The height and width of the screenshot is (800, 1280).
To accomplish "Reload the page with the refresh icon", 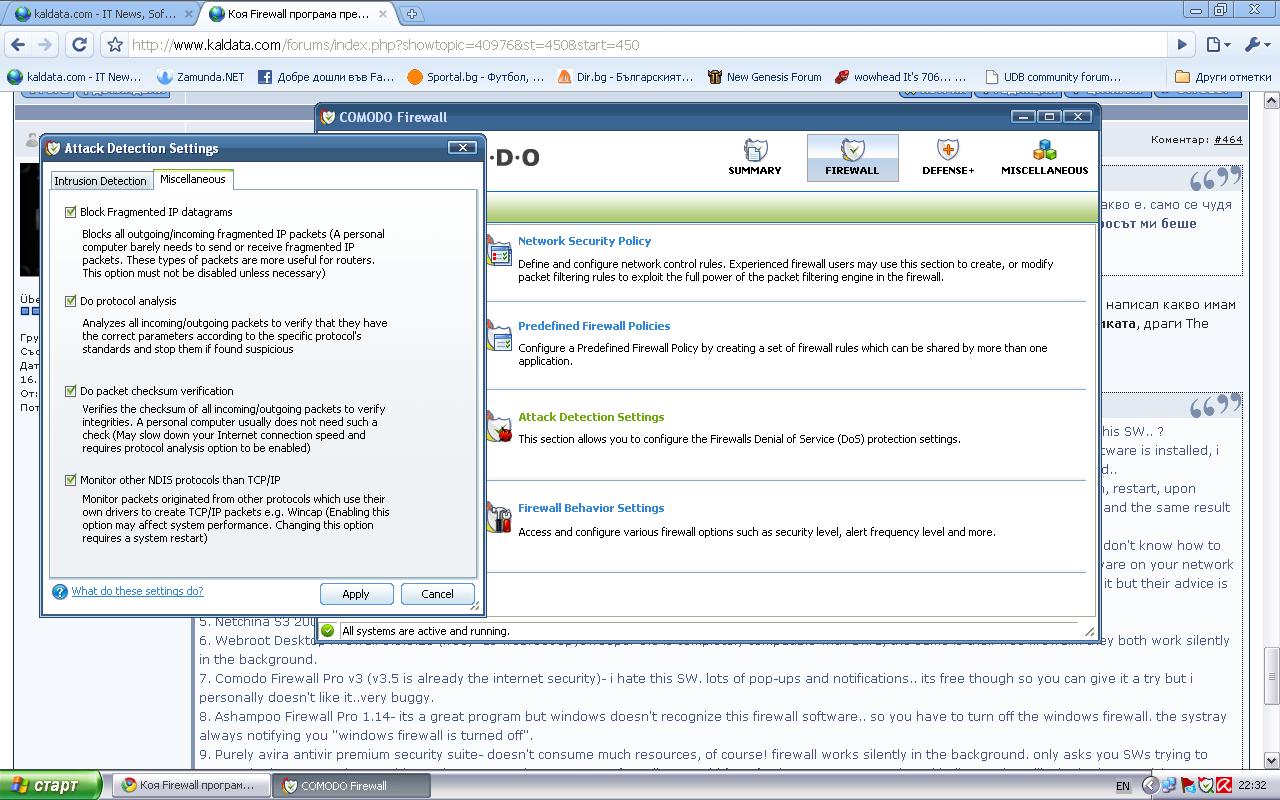I will [x=80, y=44].
